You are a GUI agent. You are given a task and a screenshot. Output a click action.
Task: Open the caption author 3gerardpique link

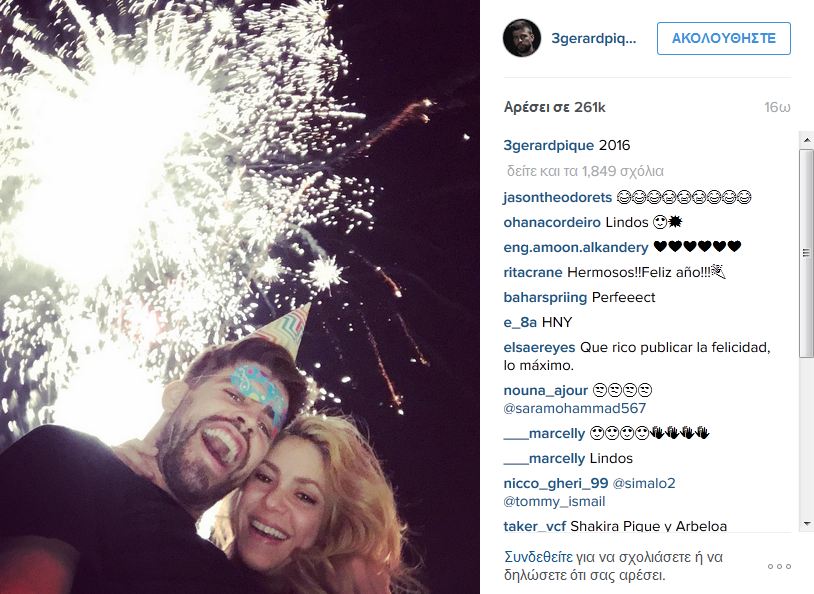[549, 145]
